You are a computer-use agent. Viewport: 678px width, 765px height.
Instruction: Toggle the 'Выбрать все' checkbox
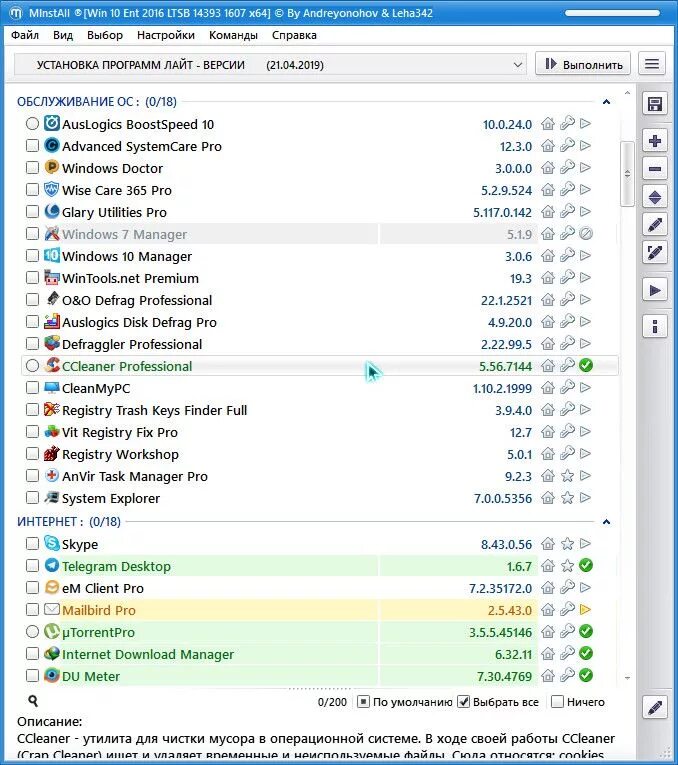click(x=463, y=702)
